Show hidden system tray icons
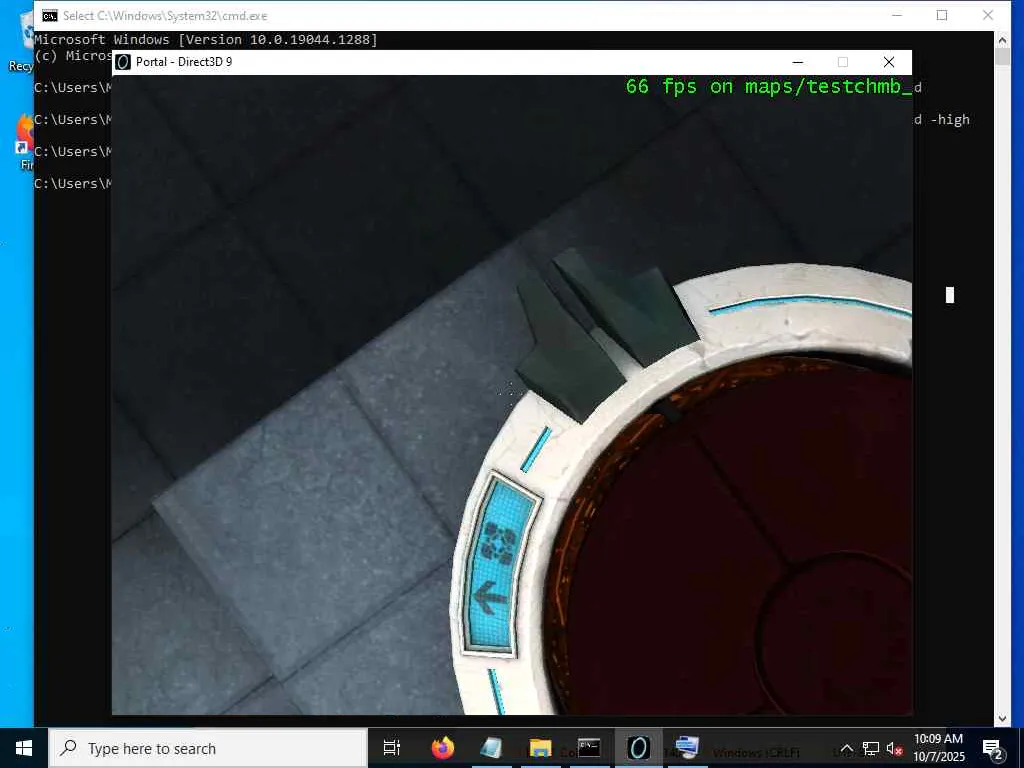Viewport: 1024px width, 768px height. point(846,748)
